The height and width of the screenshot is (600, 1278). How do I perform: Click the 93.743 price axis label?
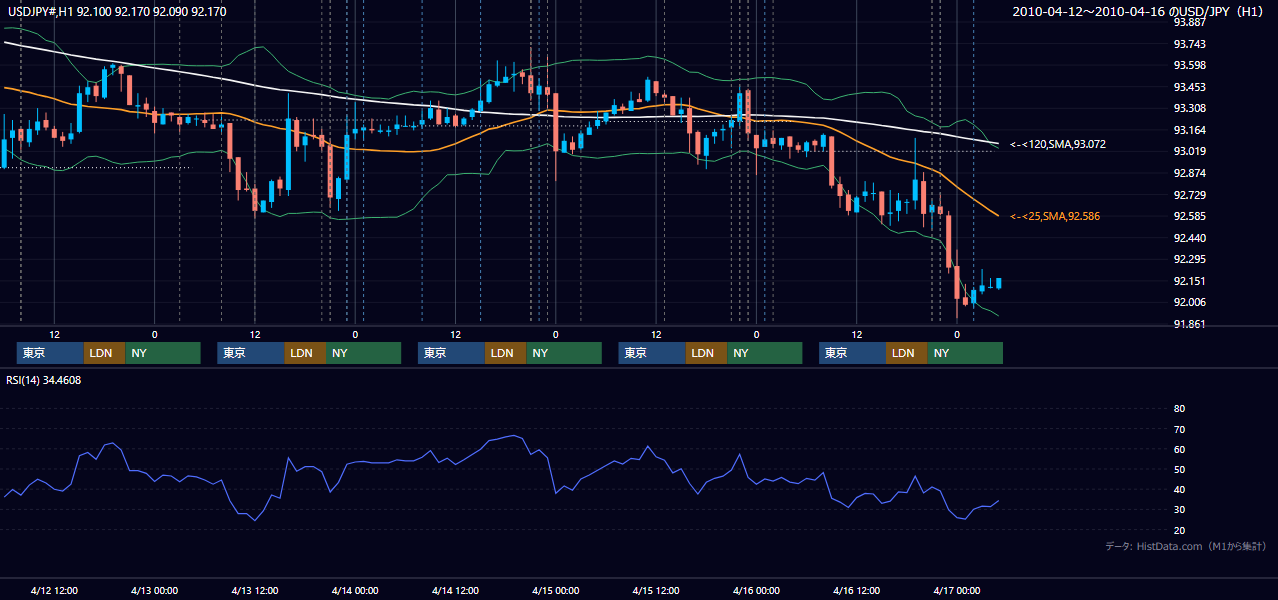pyautogui.click(x=1189, y=44)
